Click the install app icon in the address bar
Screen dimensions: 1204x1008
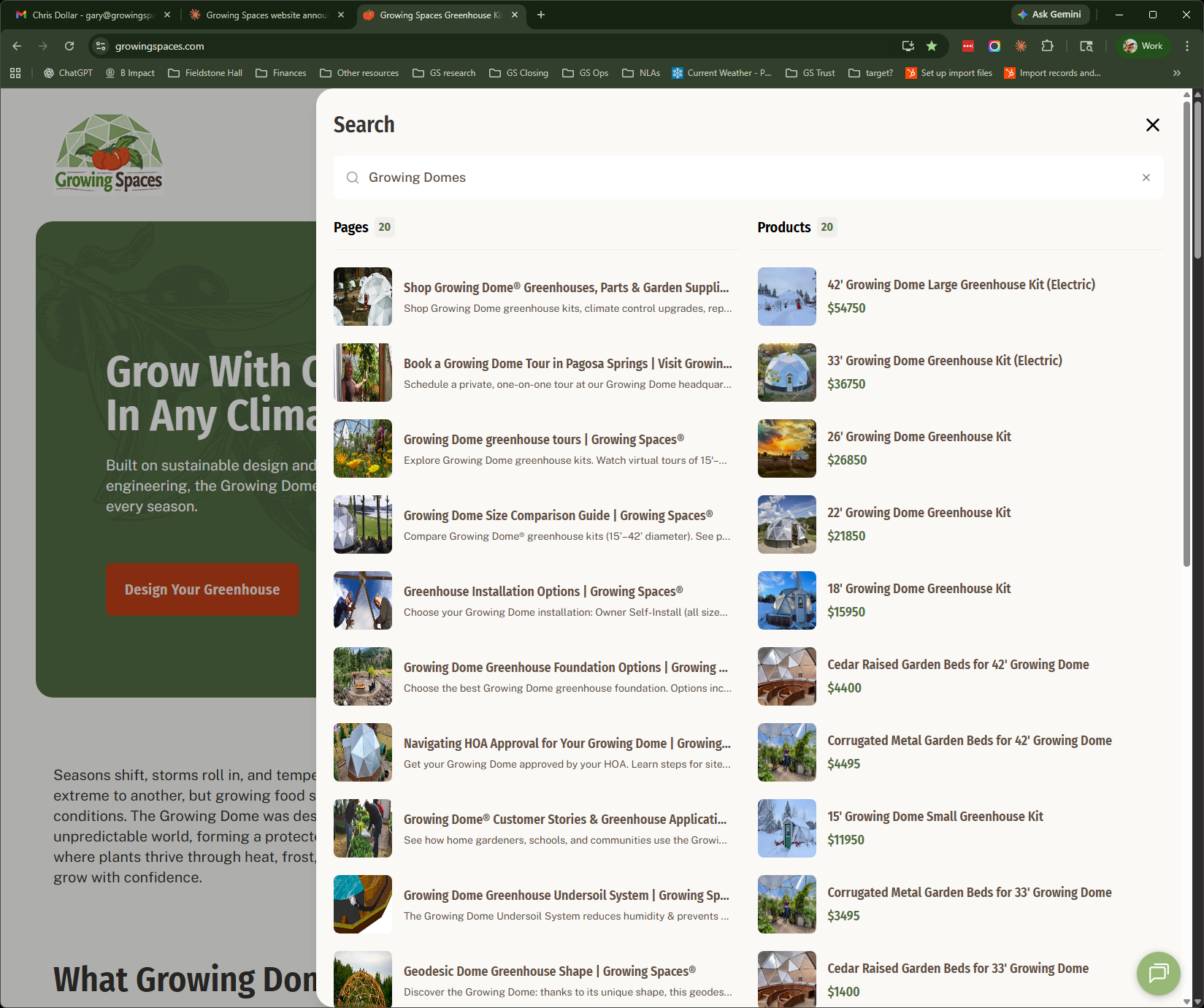pos(908,46)
